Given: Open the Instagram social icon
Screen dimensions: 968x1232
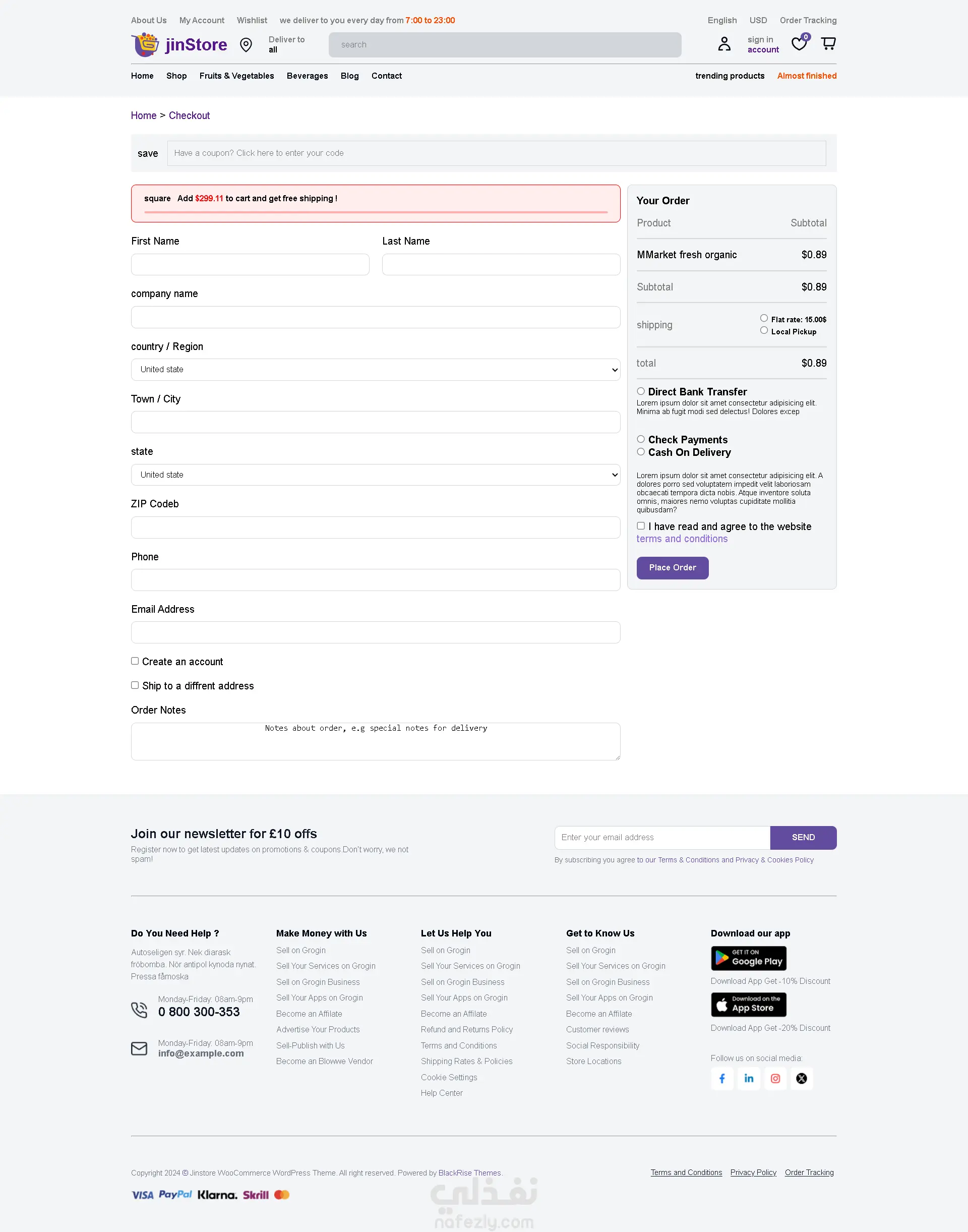Looking at the screenshot, I should coord(775,1078).
